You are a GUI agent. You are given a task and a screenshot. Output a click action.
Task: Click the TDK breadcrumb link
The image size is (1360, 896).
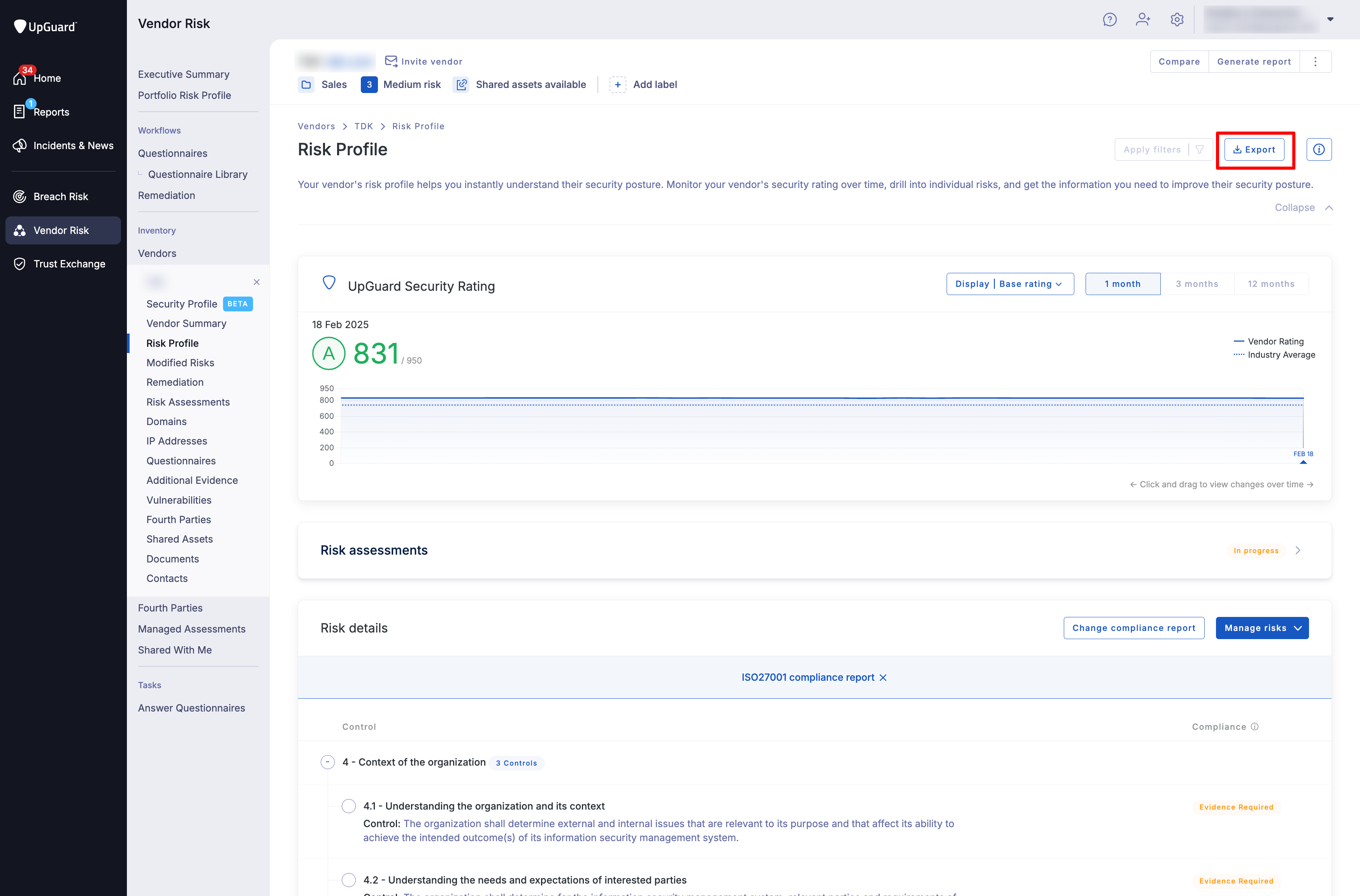[x=364, y=126]
